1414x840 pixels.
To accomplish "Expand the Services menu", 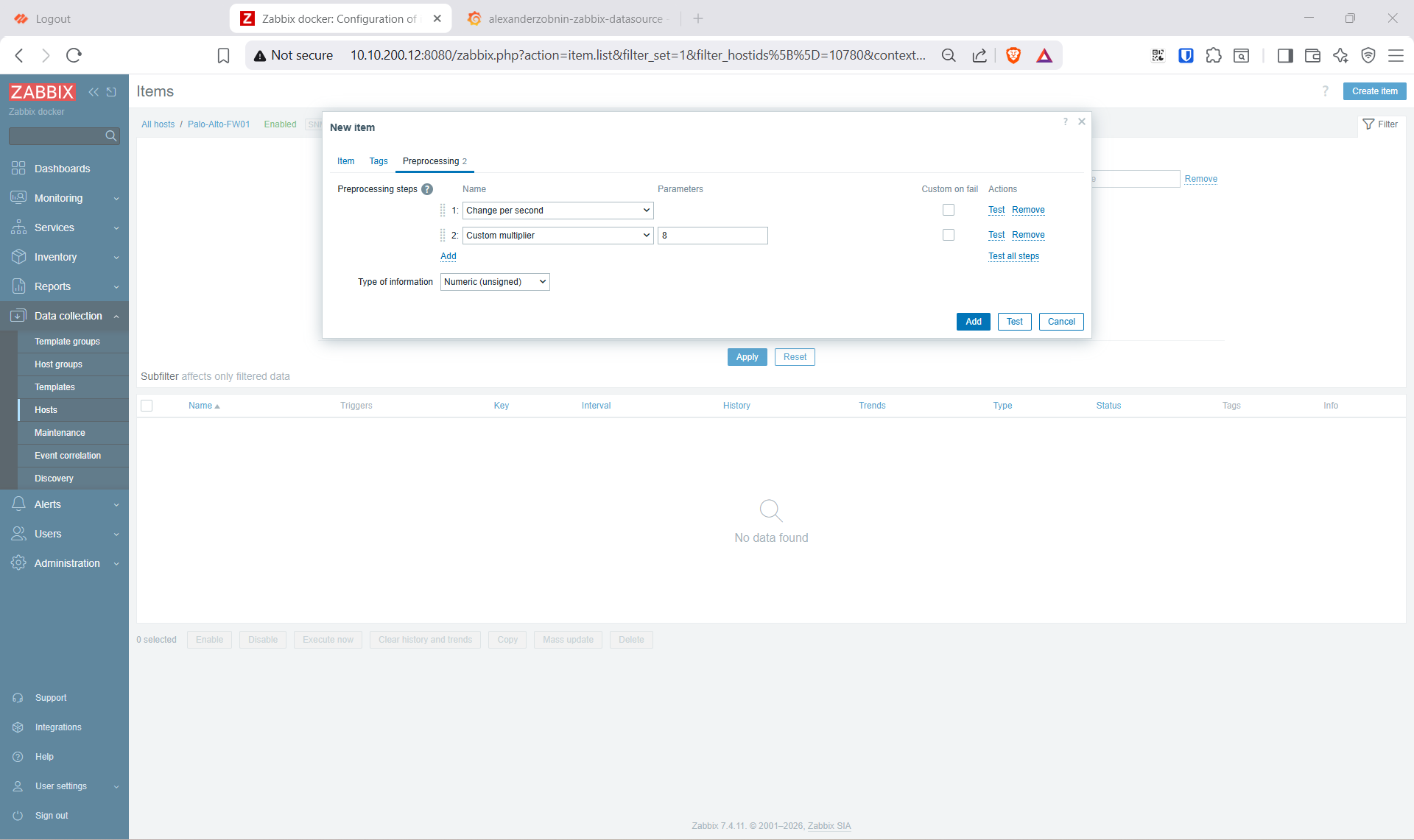I will pyautogui.click(x=65, y=227).
